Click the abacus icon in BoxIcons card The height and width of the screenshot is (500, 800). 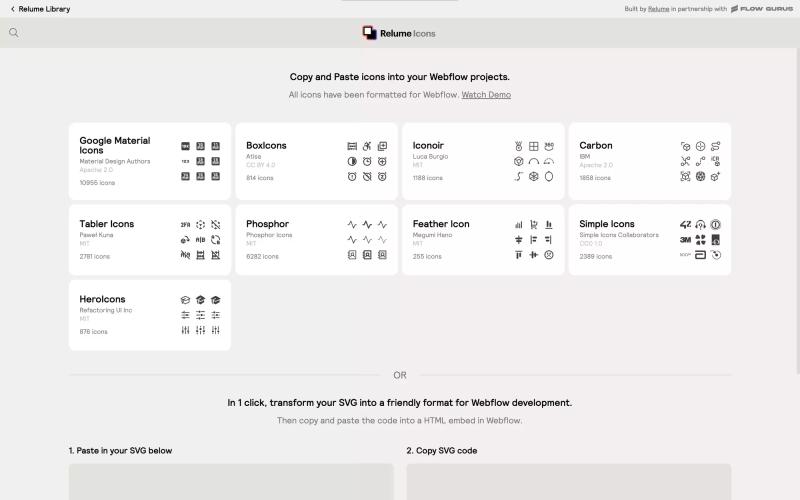(352, 146)
